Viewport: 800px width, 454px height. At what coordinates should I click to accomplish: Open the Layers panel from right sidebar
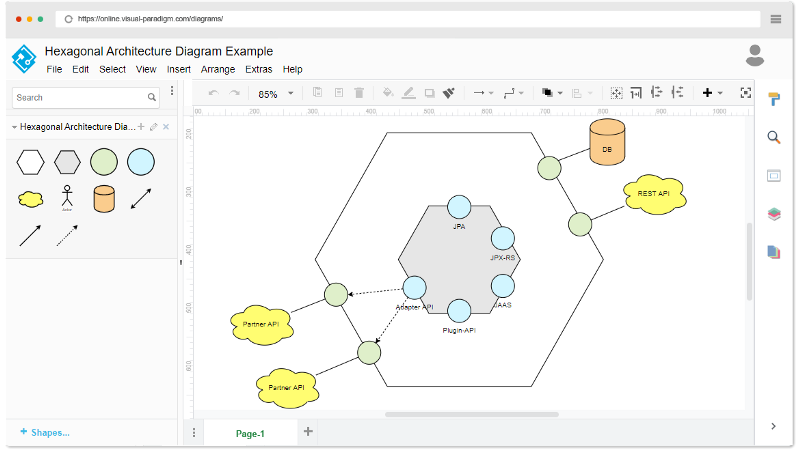coord(773,214)
